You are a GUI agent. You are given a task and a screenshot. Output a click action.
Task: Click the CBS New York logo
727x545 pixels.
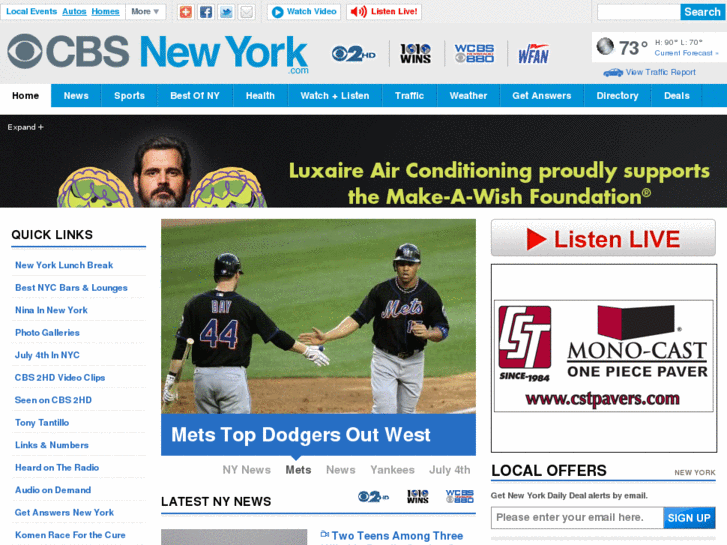click(x=158, y=53)
